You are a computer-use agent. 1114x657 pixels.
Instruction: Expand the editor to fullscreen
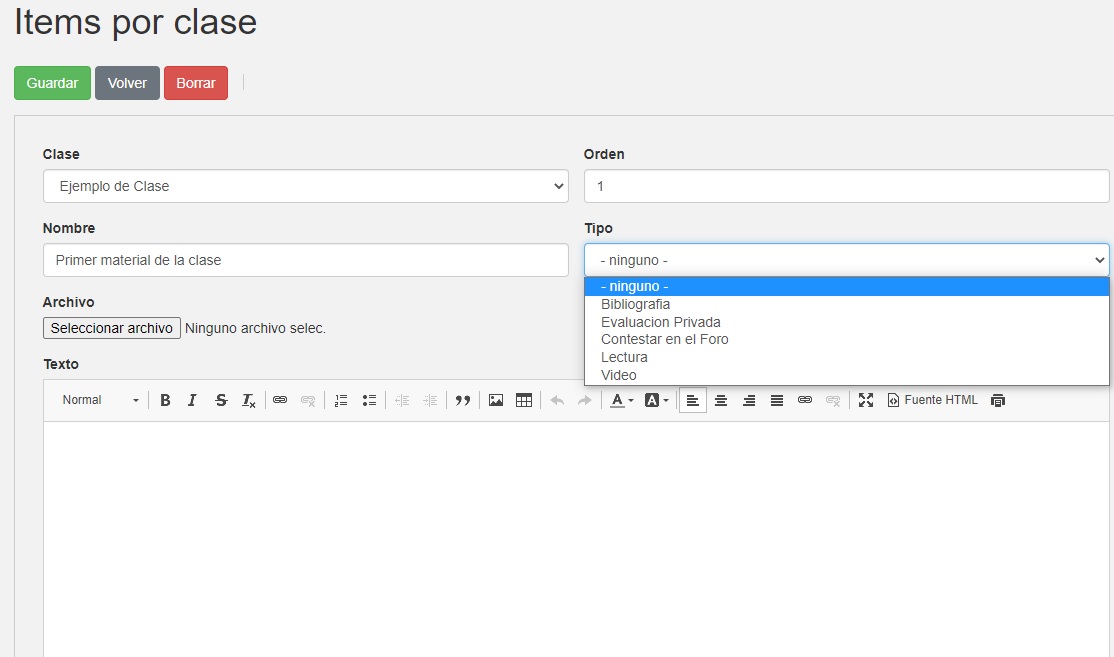point(866,400)
